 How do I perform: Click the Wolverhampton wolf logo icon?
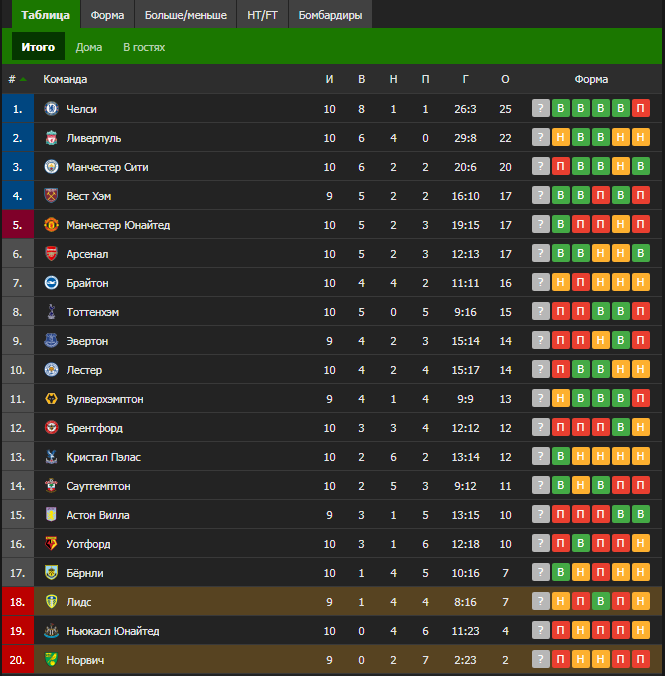[51, 399]
